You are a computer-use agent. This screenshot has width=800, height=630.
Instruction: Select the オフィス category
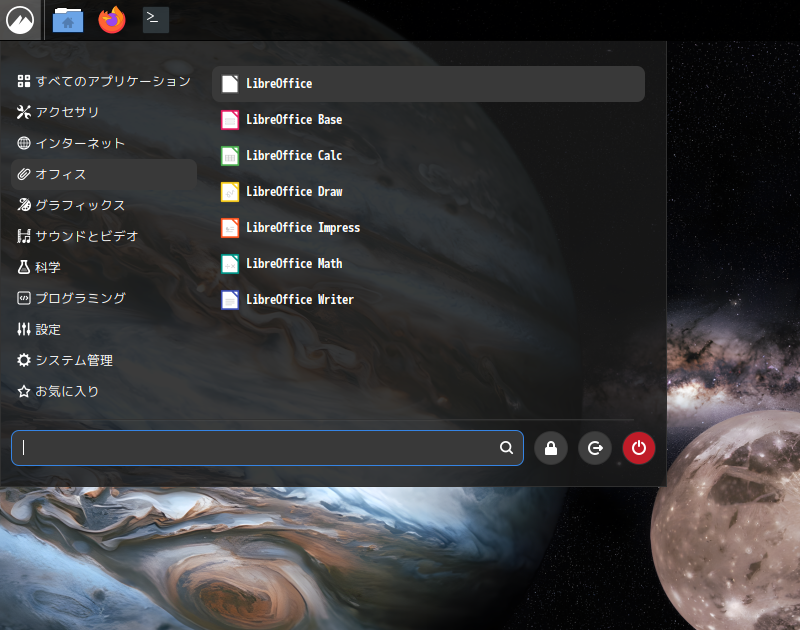104,174
